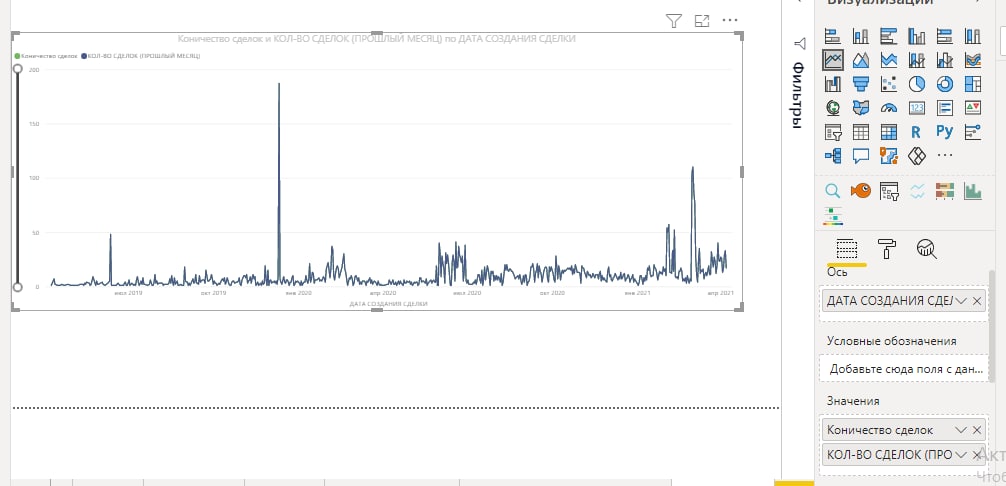
Task: Click the lower zoom slider handle
Action: (x=18, y=287)
